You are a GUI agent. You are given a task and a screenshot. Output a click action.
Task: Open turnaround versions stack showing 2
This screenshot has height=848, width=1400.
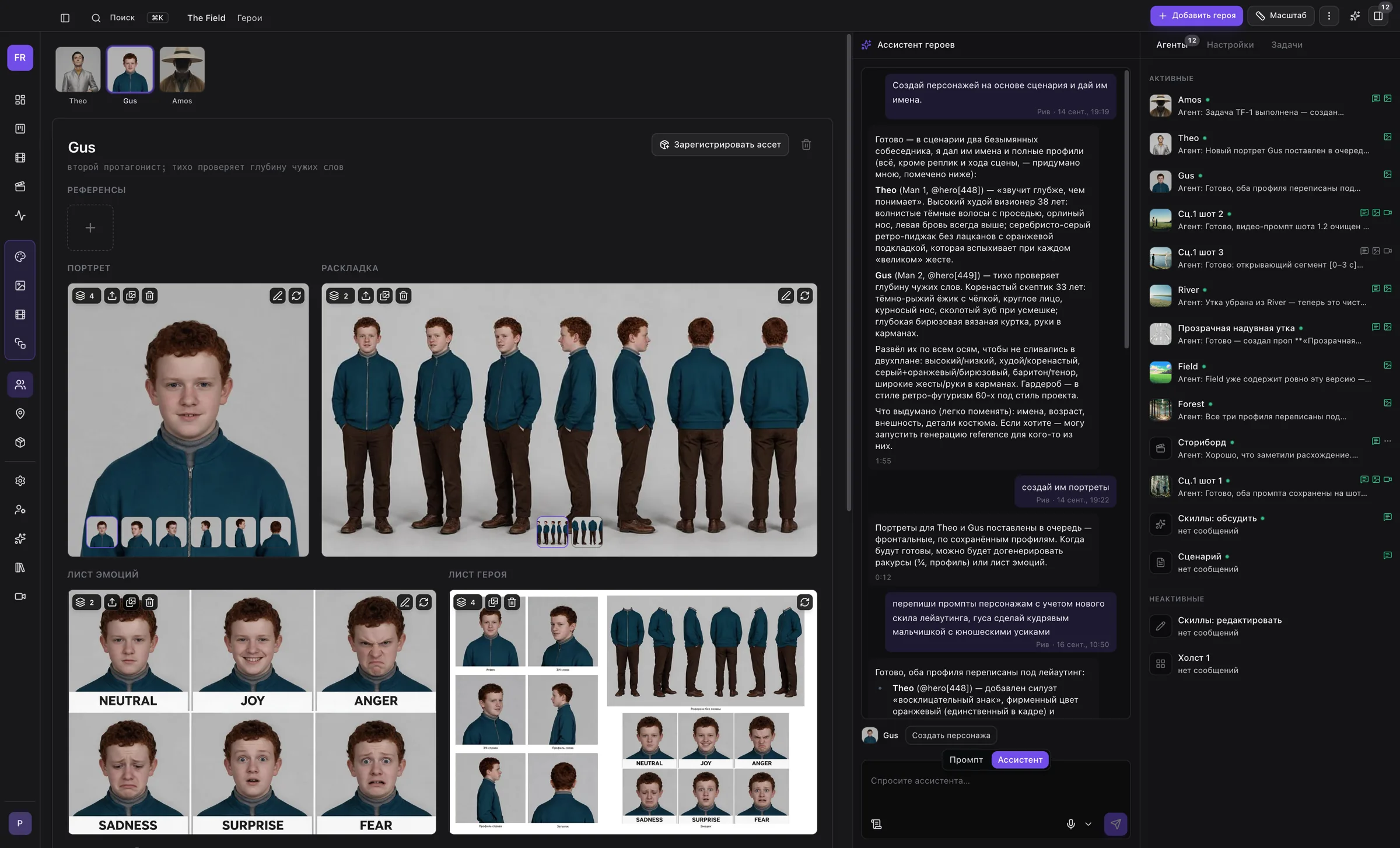[339, 296]
